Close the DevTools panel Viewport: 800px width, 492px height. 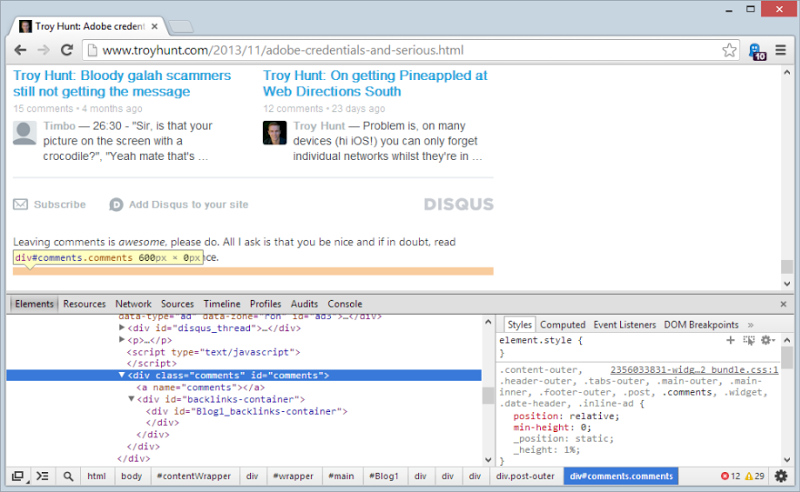pos(784,304)
